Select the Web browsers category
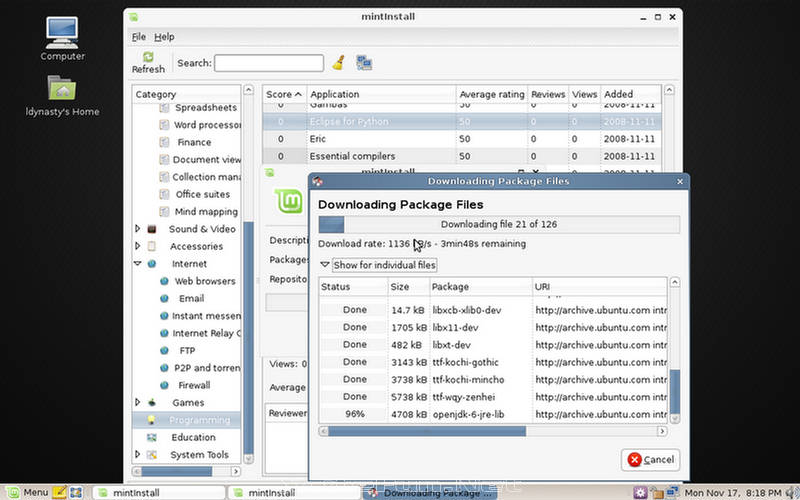Viewport: 800px width, 500px height. (x=205, y=281)
